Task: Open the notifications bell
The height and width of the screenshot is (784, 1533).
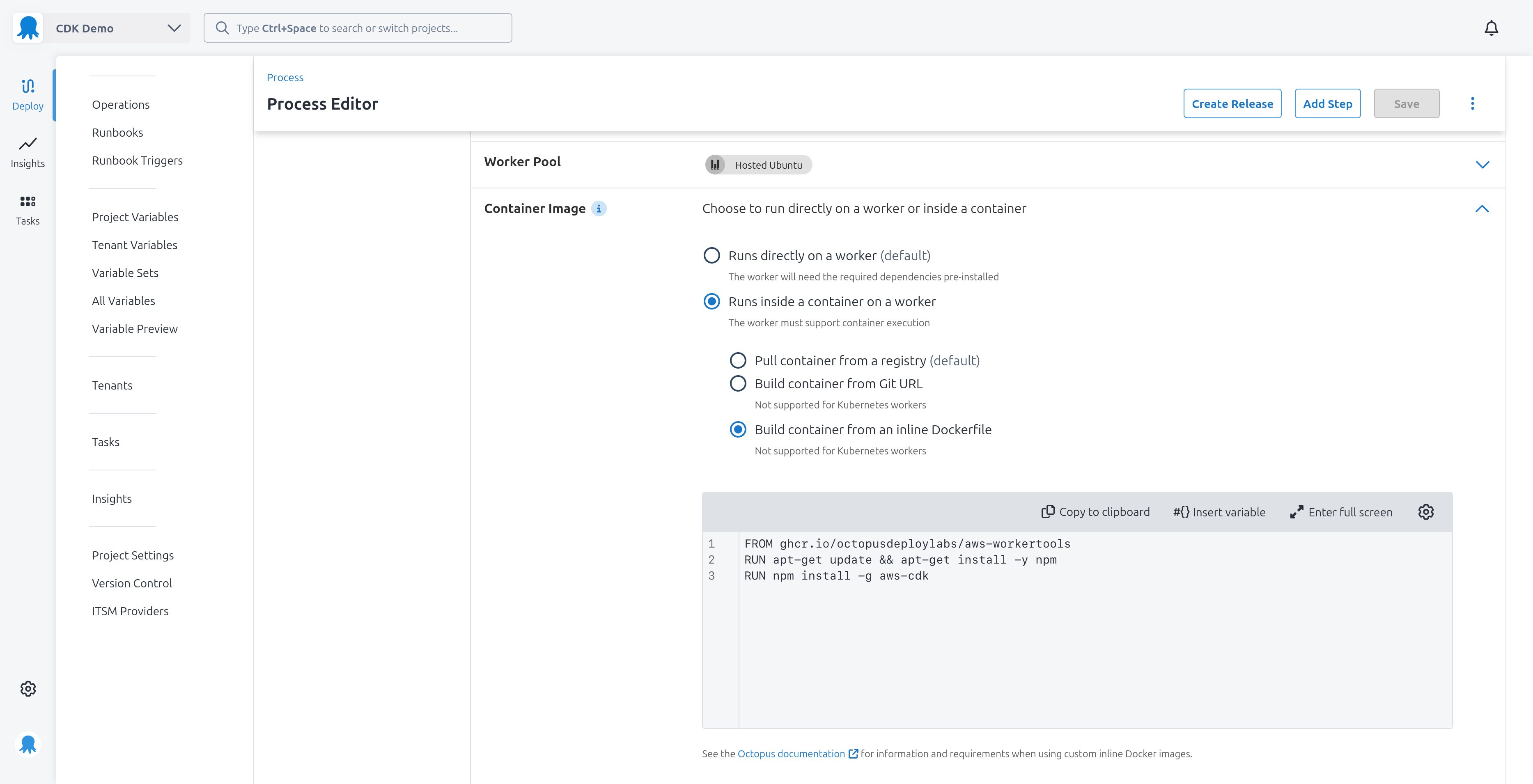Action: tap(1492, 28)
